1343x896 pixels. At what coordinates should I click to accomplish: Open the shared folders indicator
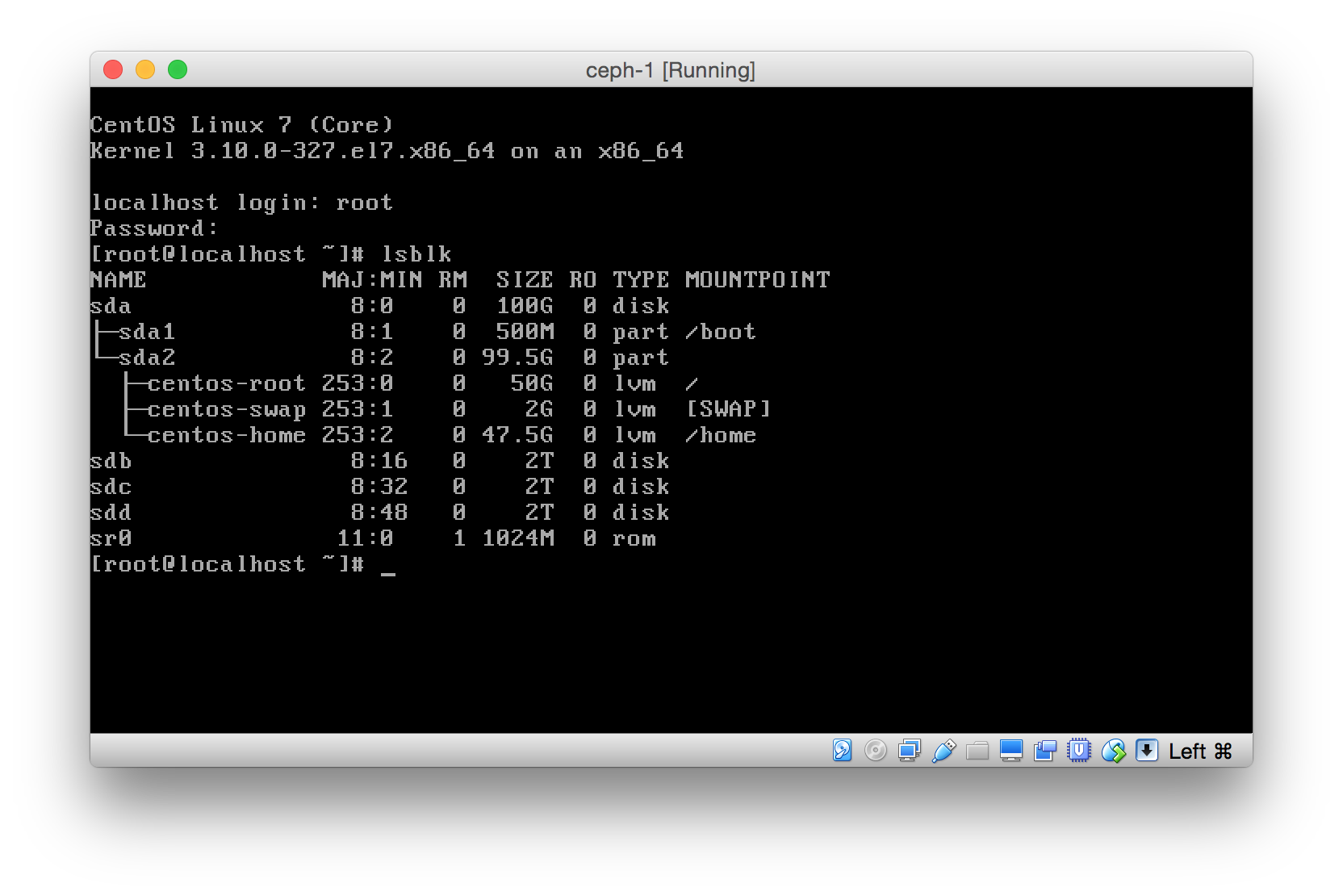coord(977,751)
